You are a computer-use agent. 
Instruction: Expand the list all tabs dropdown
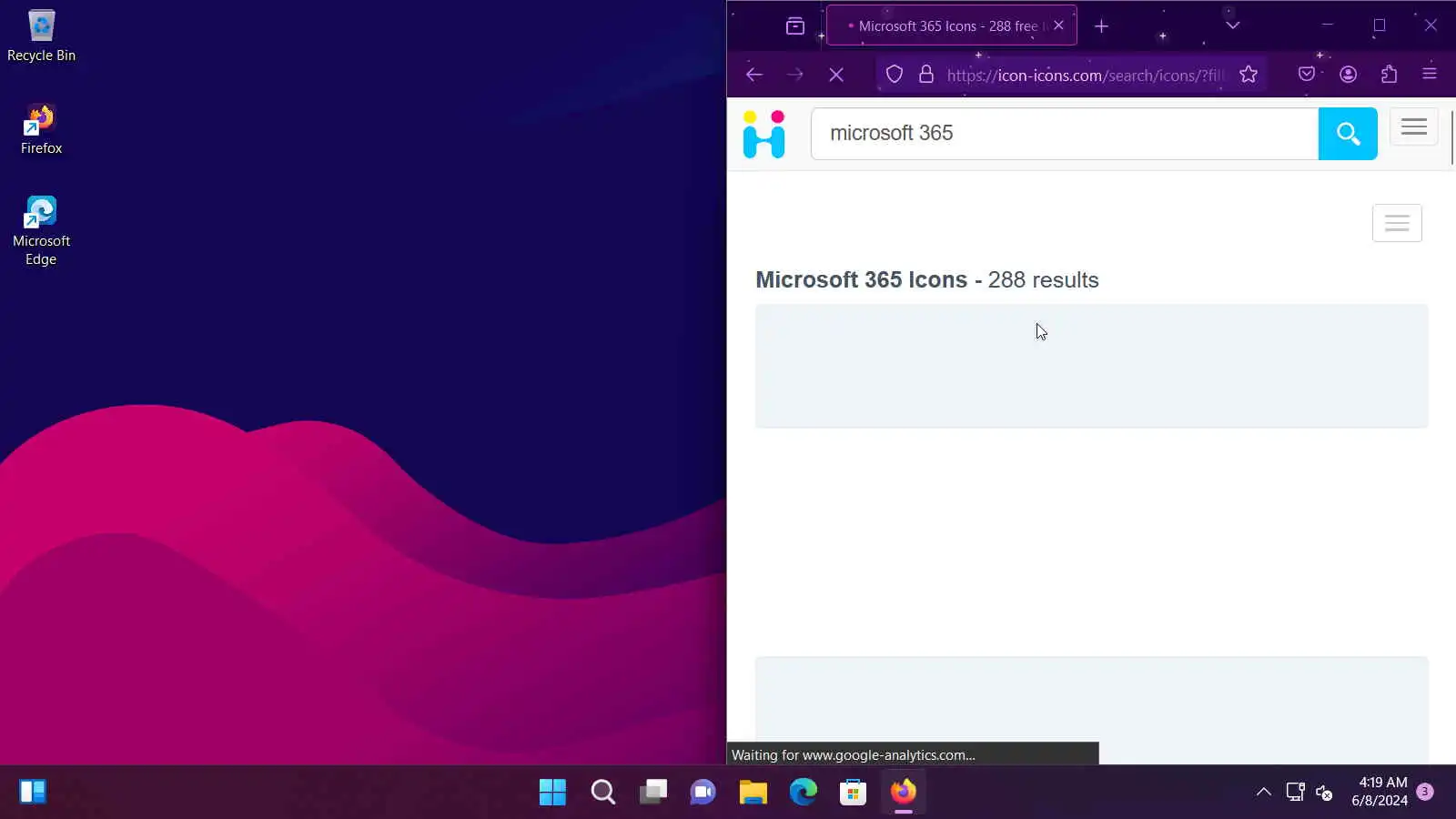click(1233, 25)
